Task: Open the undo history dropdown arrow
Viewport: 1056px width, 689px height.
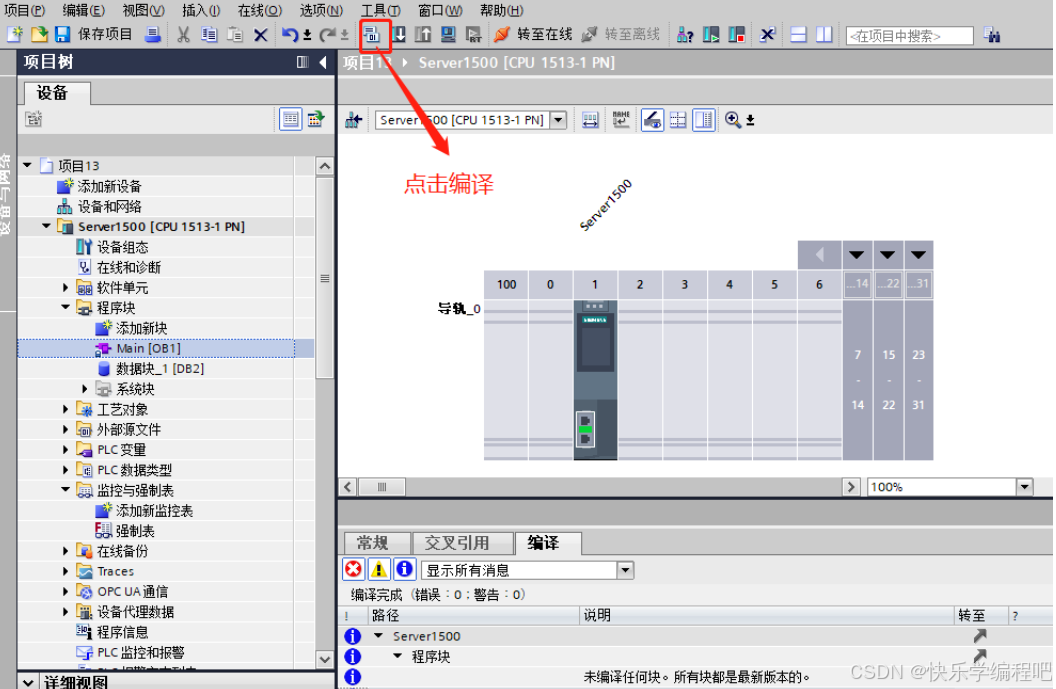Action: pos(307,35)
